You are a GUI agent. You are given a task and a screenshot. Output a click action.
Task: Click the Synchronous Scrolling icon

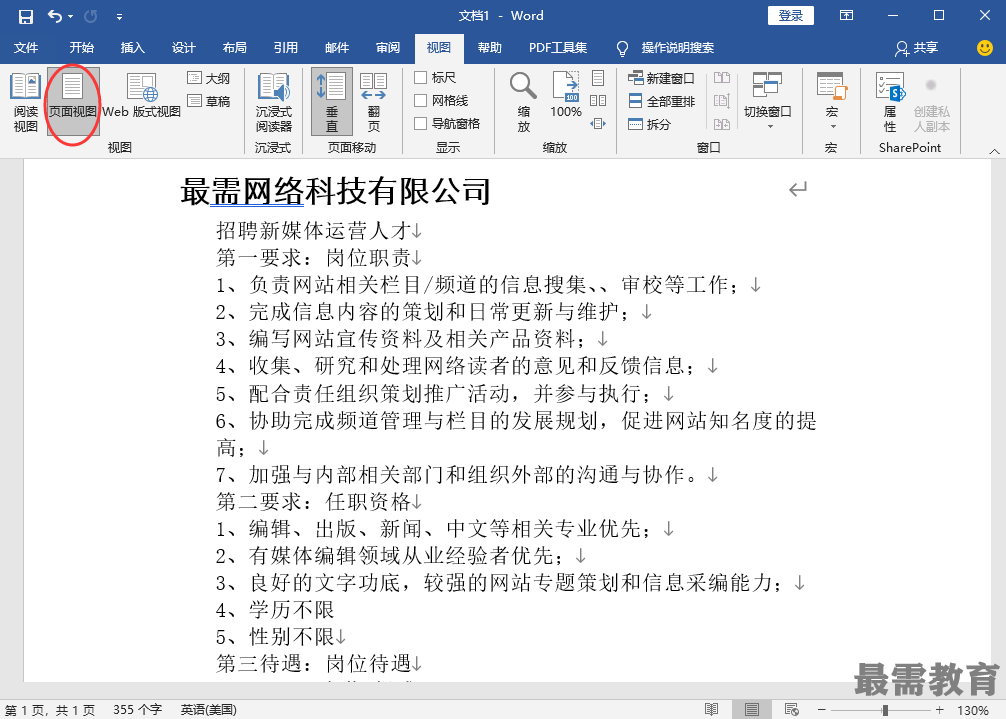click(x=722, y=101)
